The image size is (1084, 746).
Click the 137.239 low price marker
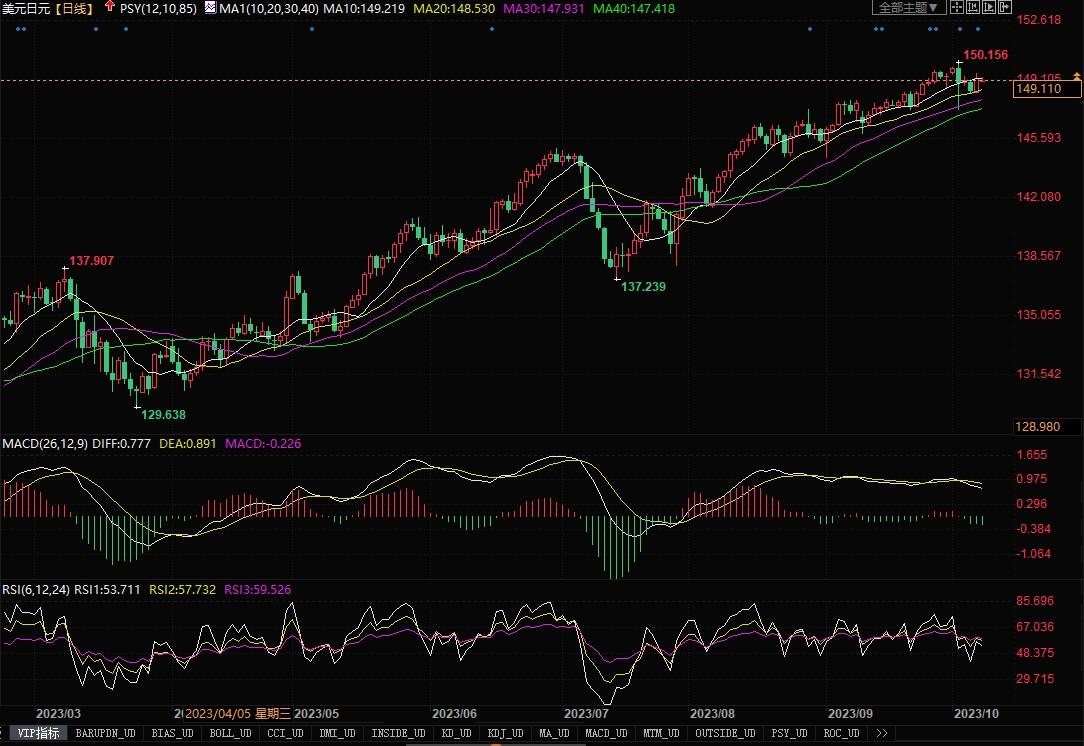coord(643,286)
